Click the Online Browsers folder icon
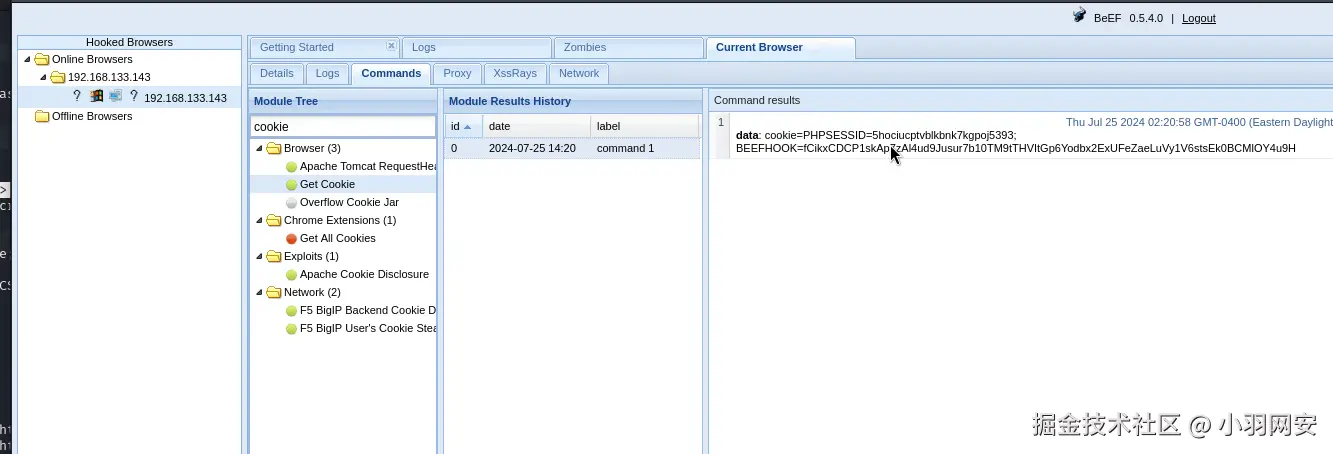Screen dimensions: 1333x454 pos(42,59)
